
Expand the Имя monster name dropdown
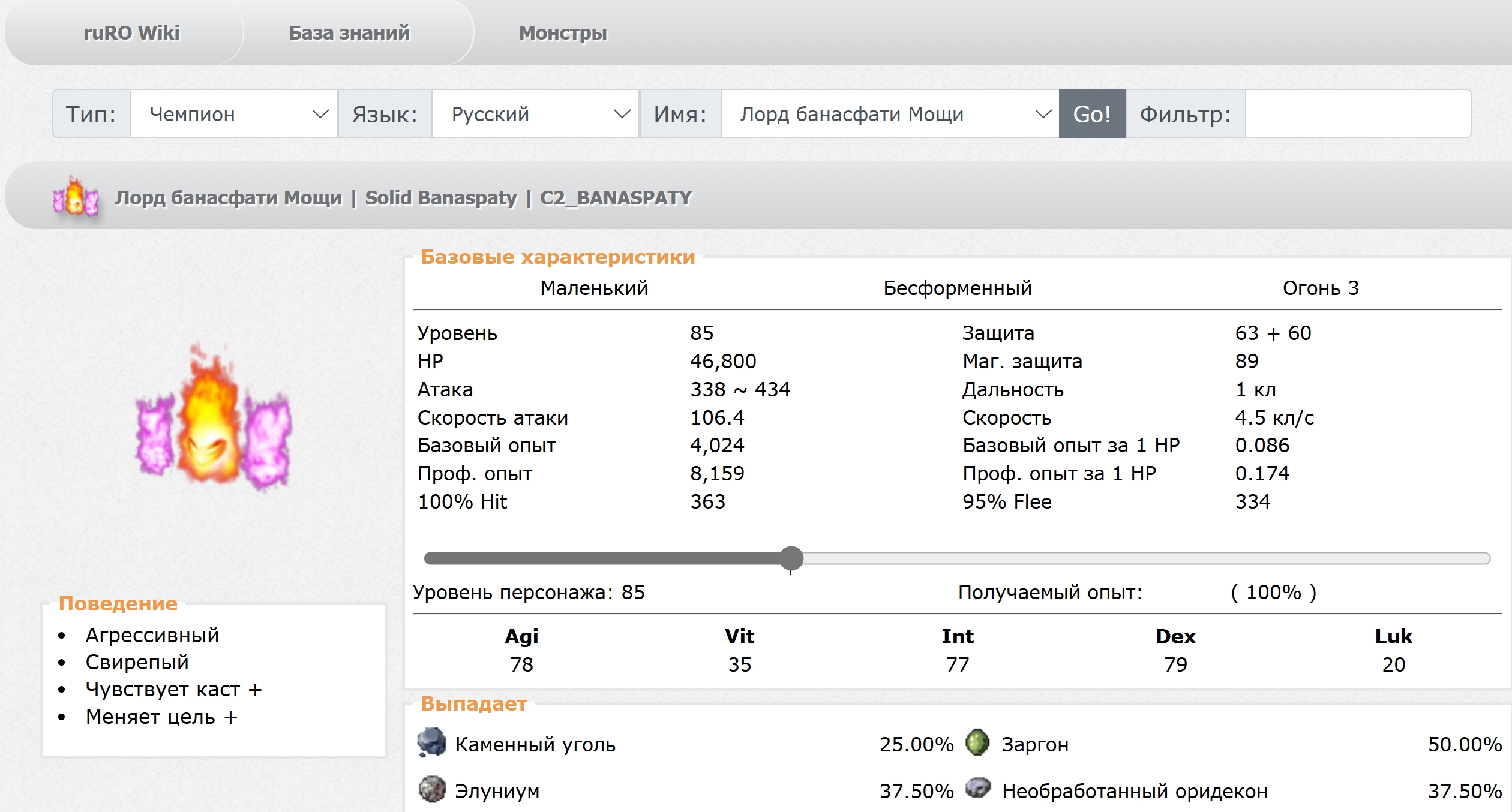click(x=890, y=114)
